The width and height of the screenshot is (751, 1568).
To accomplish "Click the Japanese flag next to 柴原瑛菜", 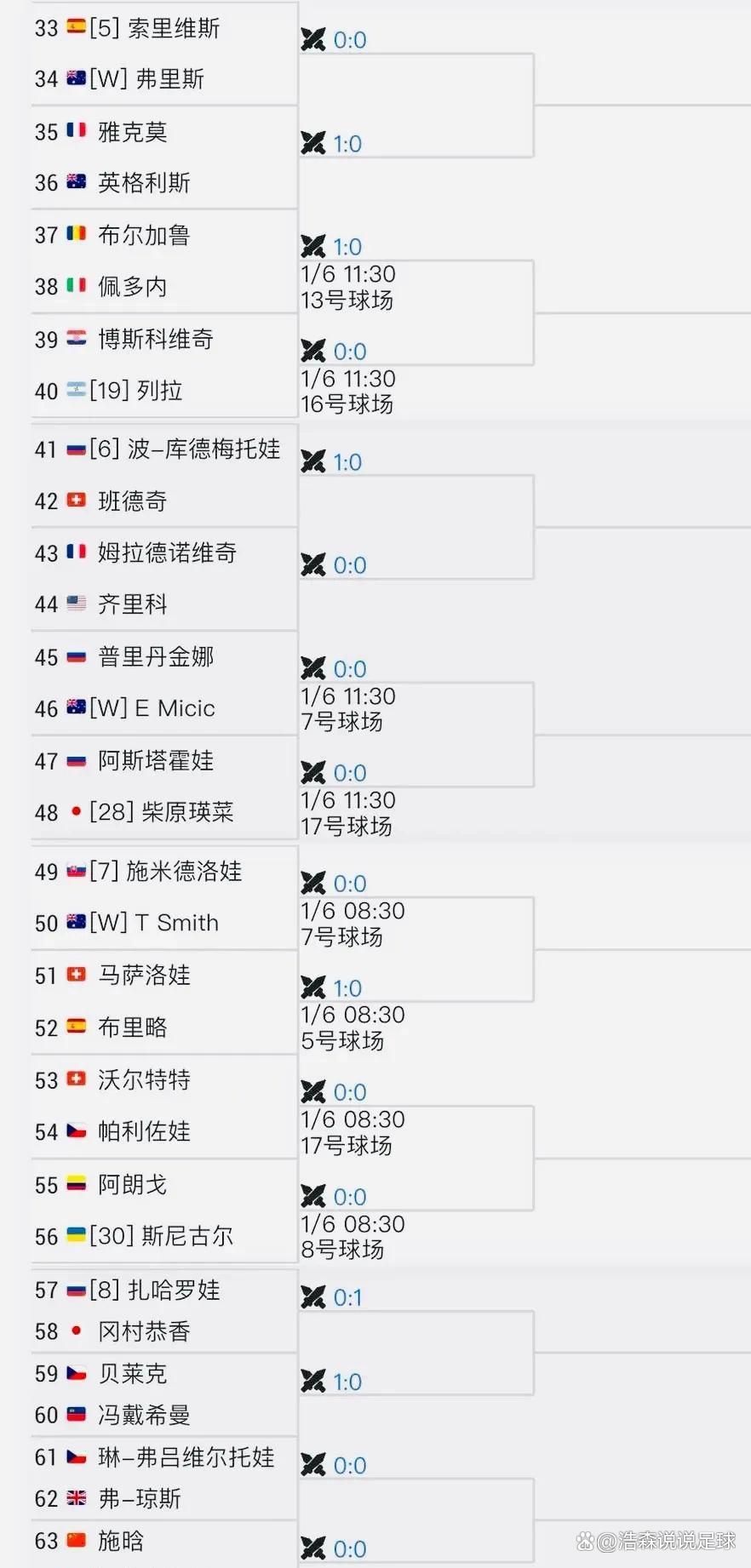I will coord(77,811).
